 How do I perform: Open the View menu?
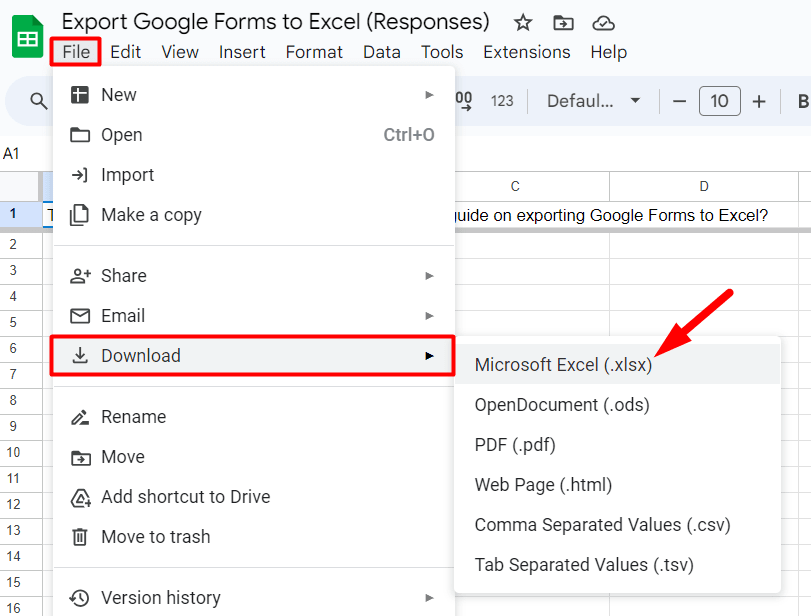180,52
